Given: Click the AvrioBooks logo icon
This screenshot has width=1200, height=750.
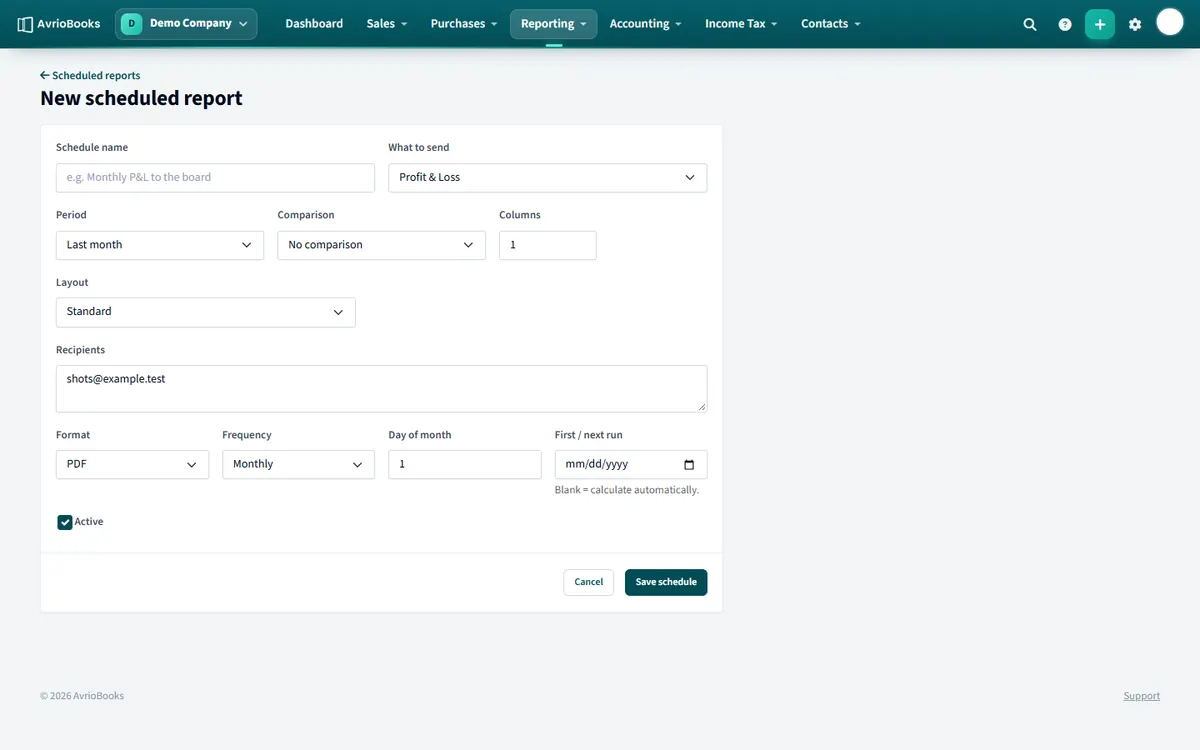Looking at the screenshot, I should pos(26,24).
